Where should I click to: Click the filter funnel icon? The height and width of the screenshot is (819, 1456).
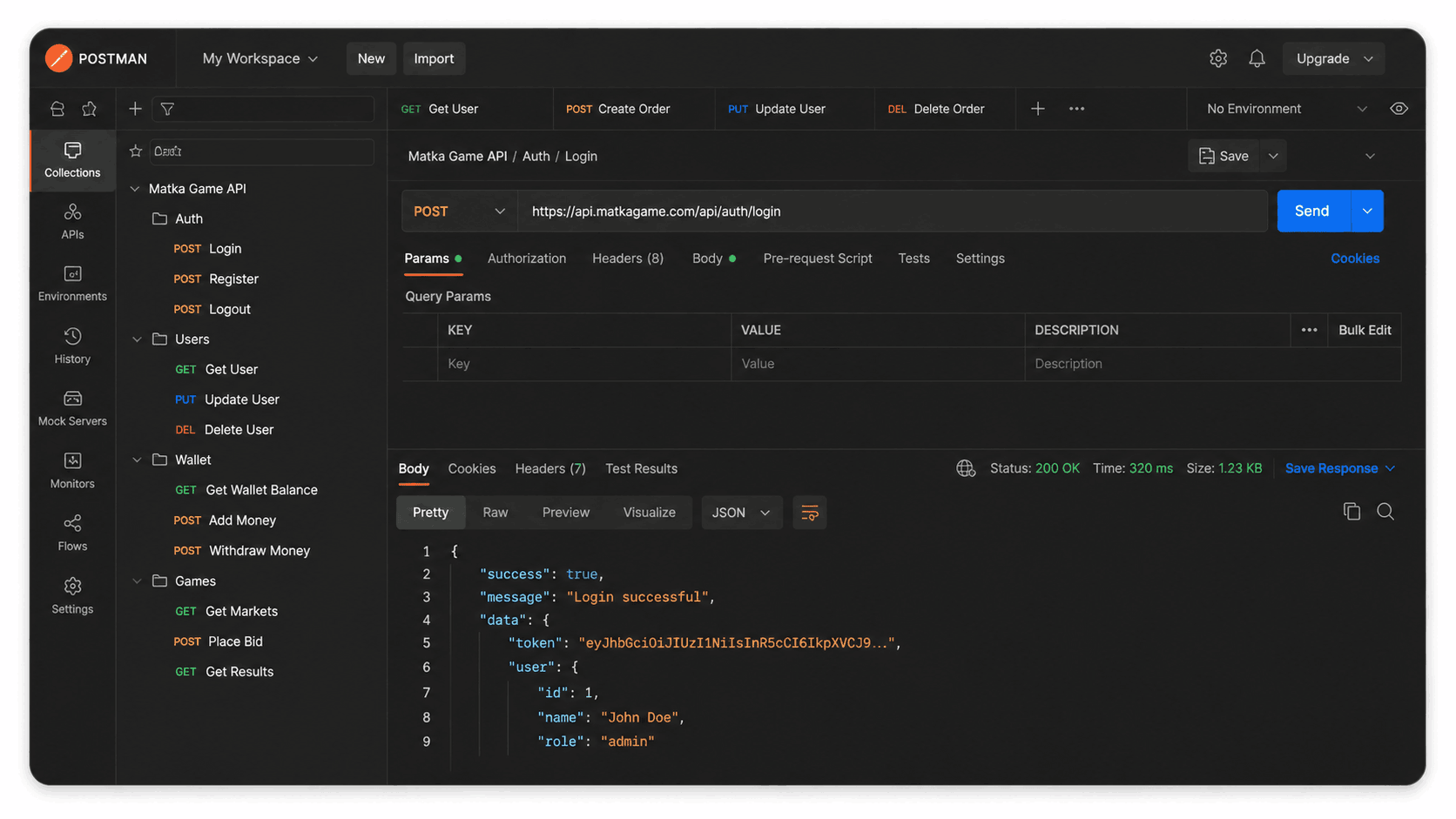click(x=167, y=109)
